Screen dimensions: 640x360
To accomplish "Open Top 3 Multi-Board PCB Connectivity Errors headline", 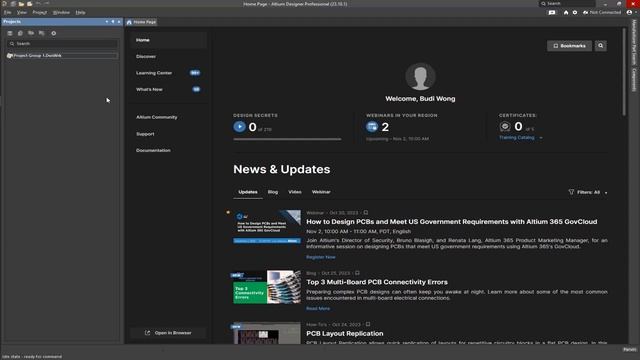I will point(377,282).
